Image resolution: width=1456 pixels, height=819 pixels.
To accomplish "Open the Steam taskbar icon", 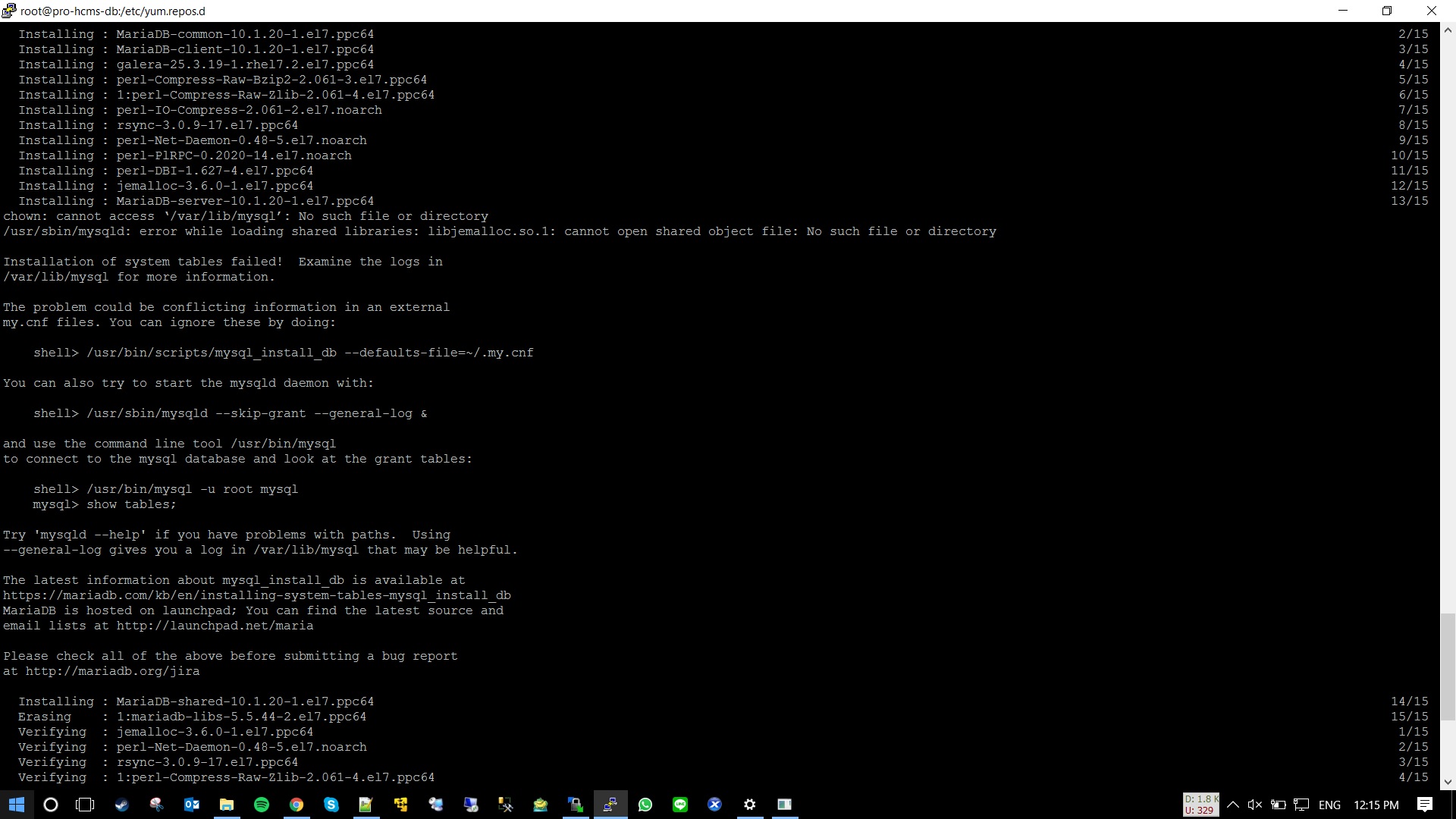I will 121,805.
